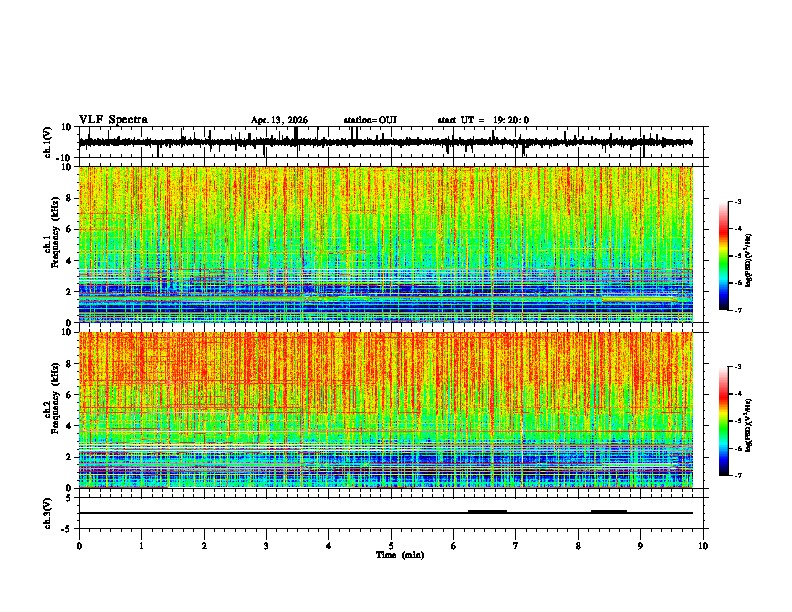Click the "ch.3(V)" axis label
792x612 pixels.
48,513
